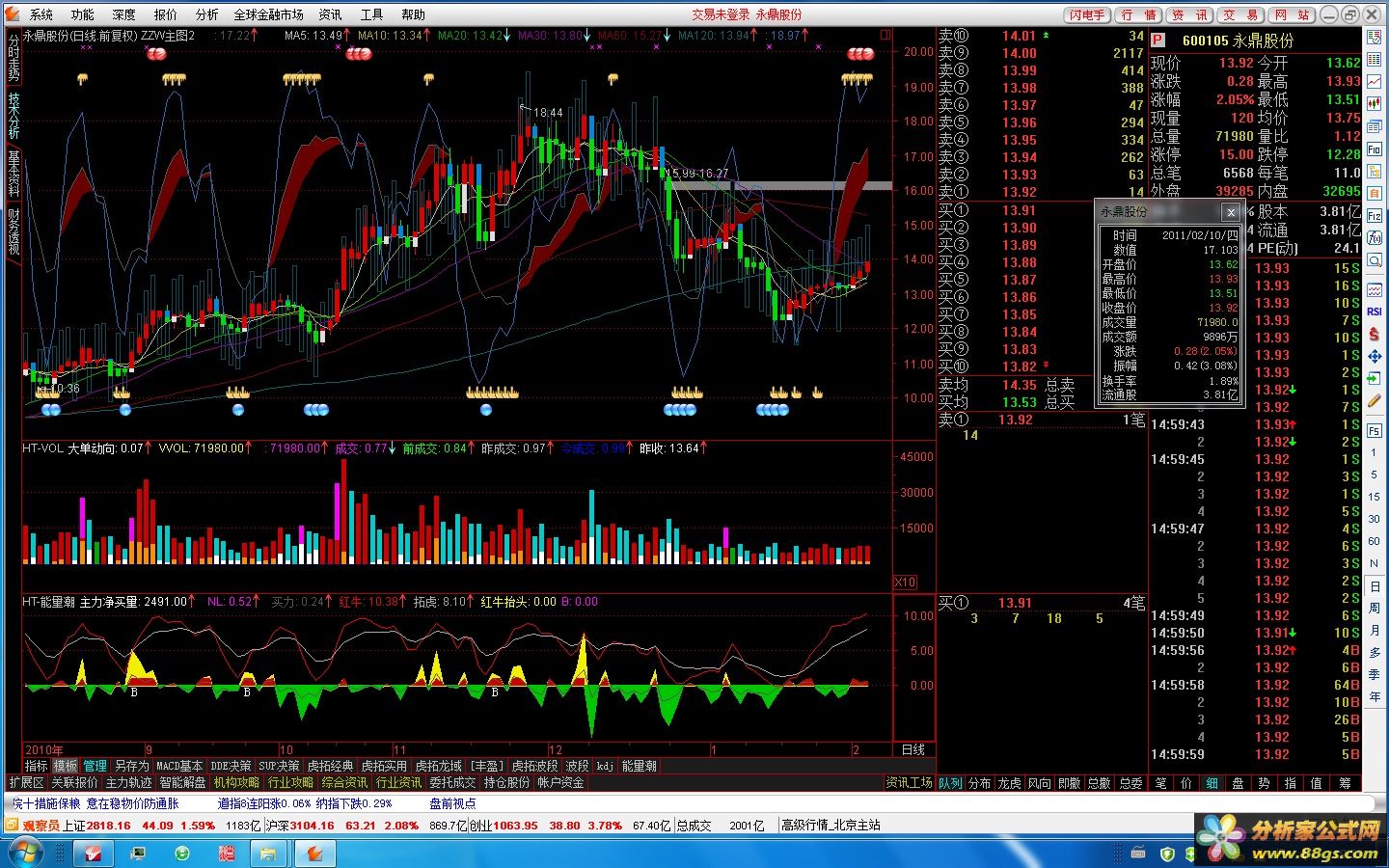Screen dimensions: 1389x868
Task: Close the 永鼎股份 info popup
Action: pos(1231,212)
